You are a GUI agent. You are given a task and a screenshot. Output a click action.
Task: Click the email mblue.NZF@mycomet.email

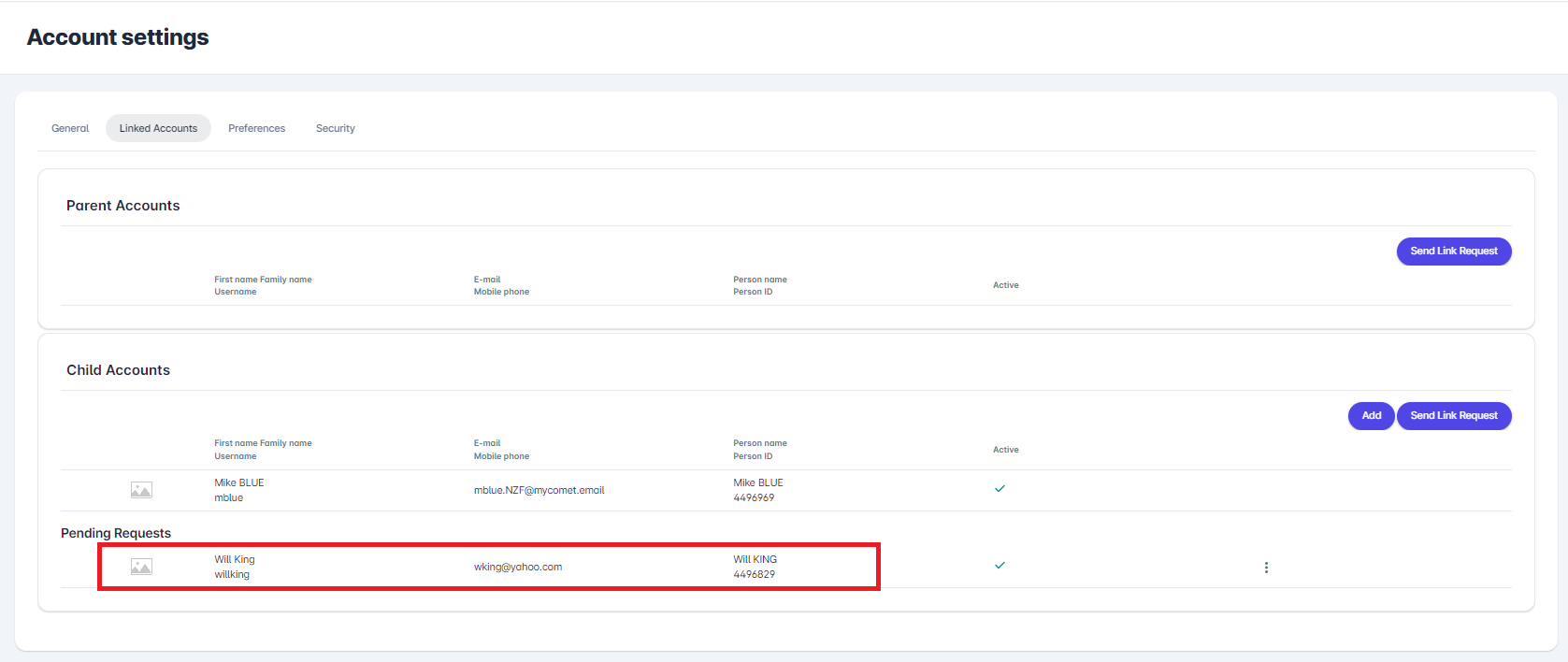(539, 490)
